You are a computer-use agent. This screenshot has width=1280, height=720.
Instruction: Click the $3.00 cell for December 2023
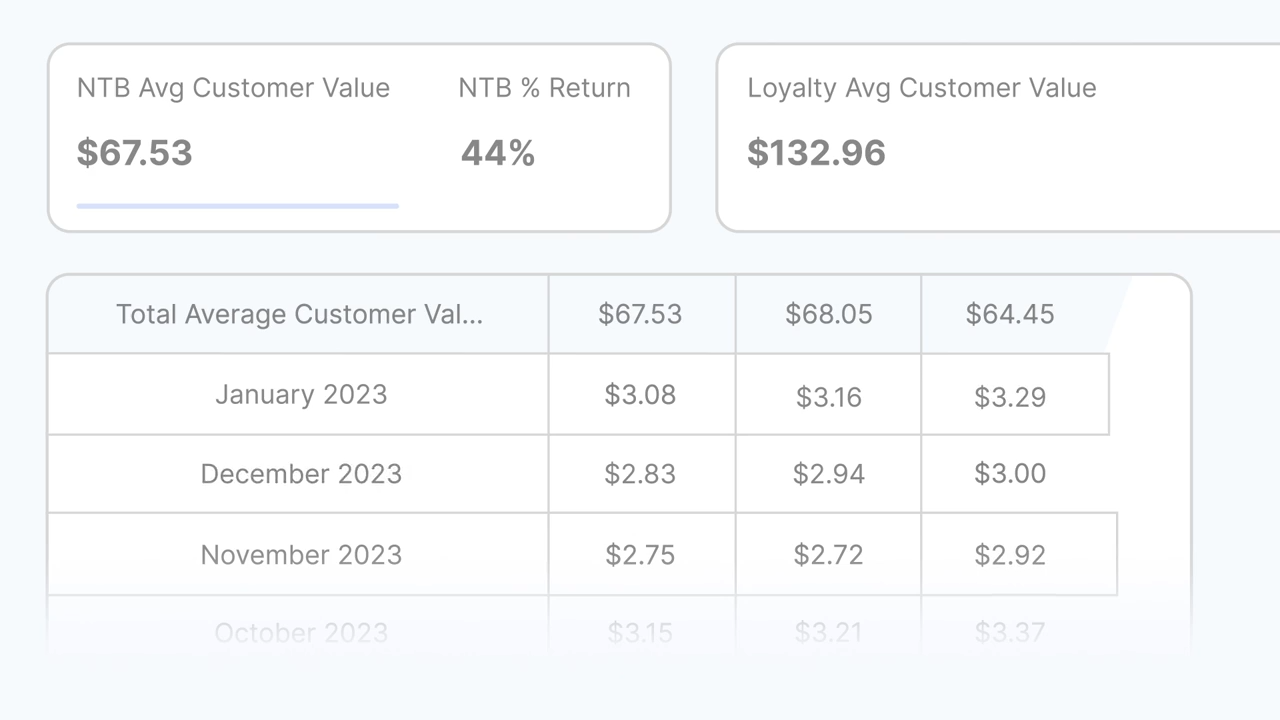[x=1010, y=474]
